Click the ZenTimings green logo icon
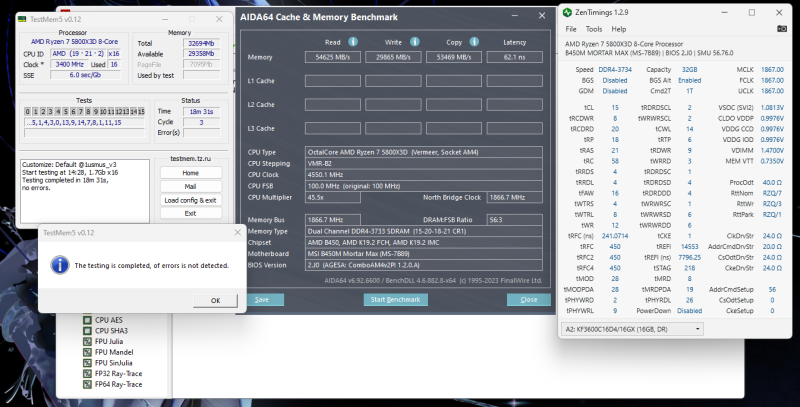Image resolution: width=800 pixels, height=407 pixels. point(567,12)
